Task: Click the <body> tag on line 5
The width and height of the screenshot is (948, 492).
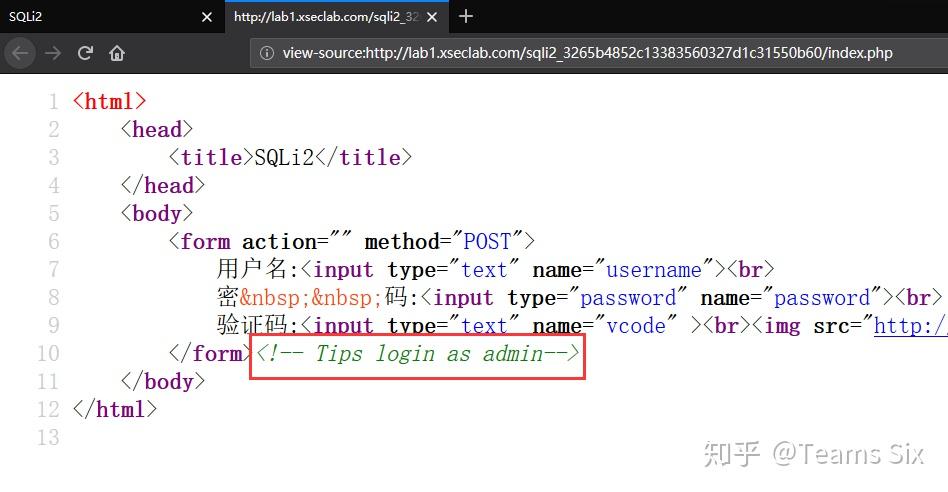Action: [x=157, y=213]
